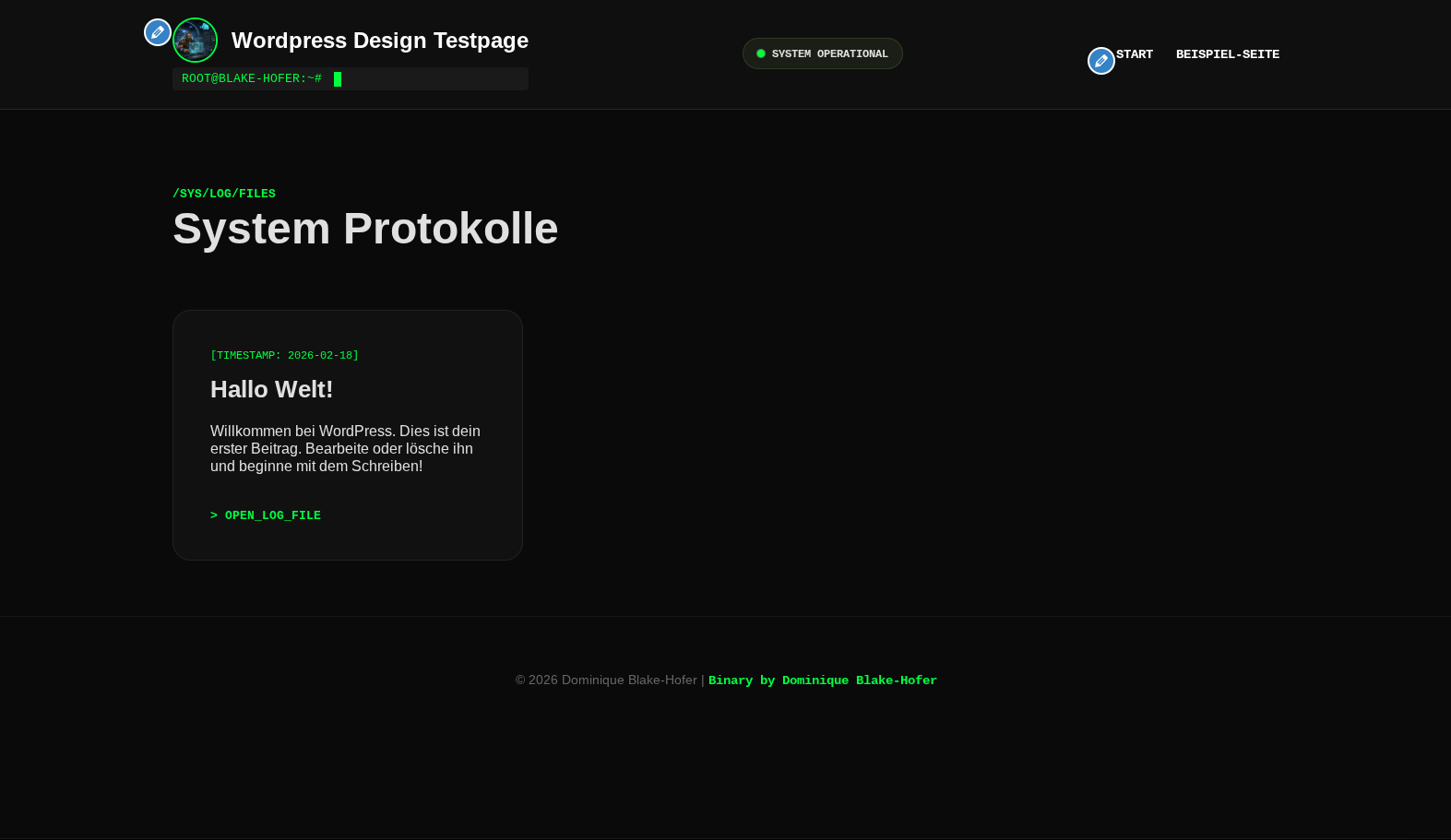Click the timestamp 2026-02-18 label
The height and width of the screenshot is (840, 1451).
284,355
